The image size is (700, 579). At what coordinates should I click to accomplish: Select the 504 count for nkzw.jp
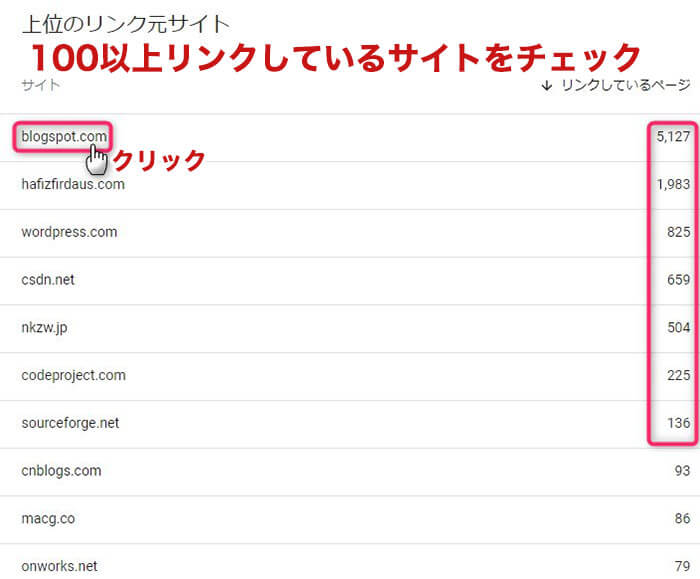click(x=679, y=328)
